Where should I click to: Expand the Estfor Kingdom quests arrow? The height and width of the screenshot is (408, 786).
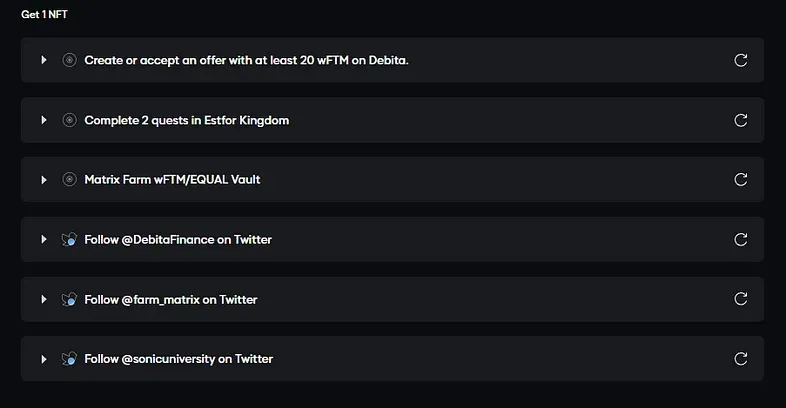pos(44,120)
